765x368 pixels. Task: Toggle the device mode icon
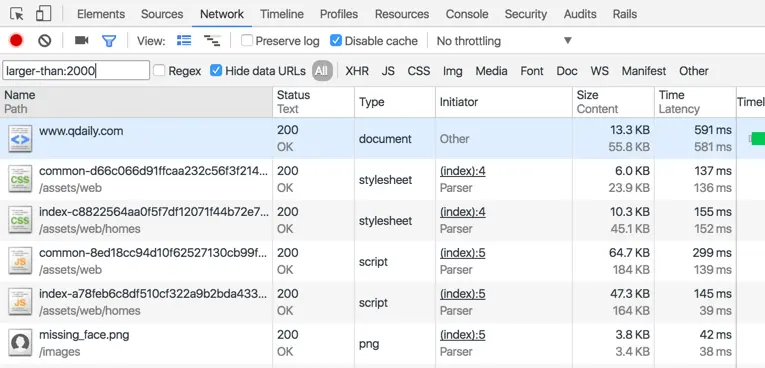[x=43, y=14]
